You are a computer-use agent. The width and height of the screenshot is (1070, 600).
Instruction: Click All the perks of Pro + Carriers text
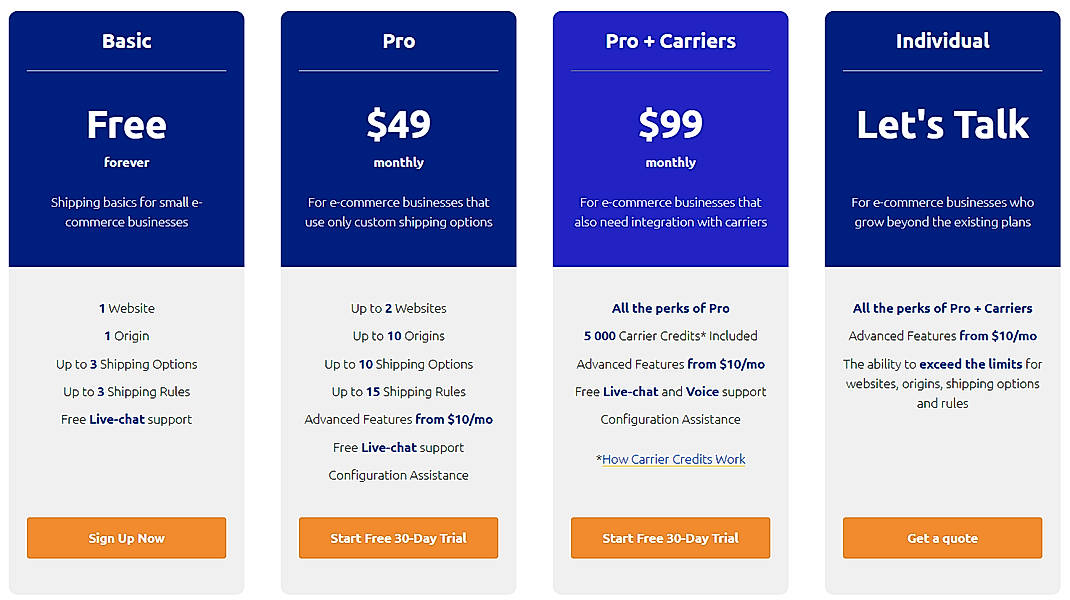coord(942,308)
